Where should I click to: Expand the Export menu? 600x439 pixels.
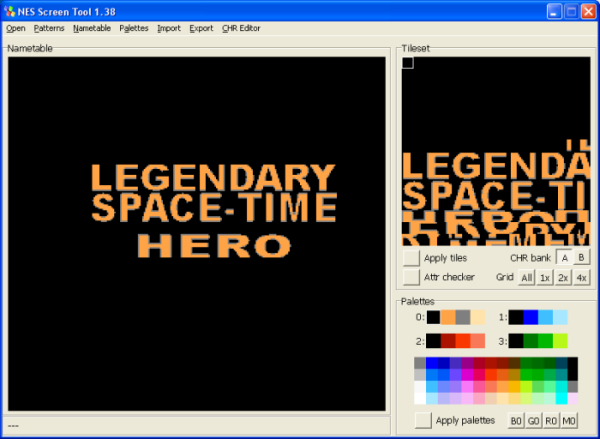tap(201, 28)
